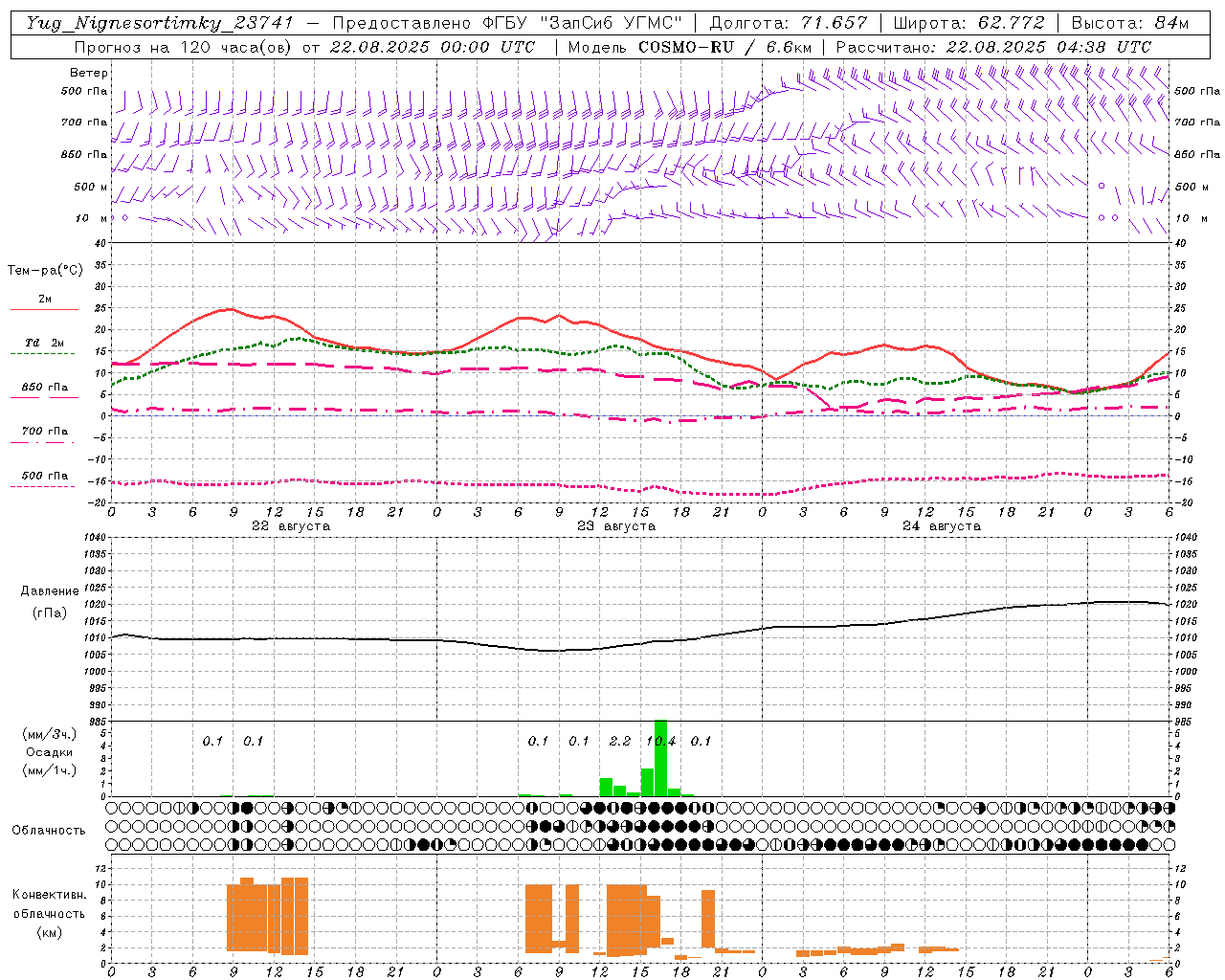Screen dimensions: 1225x980
Task: Click the Td 2м legend entry
Action: coord(45,343)
